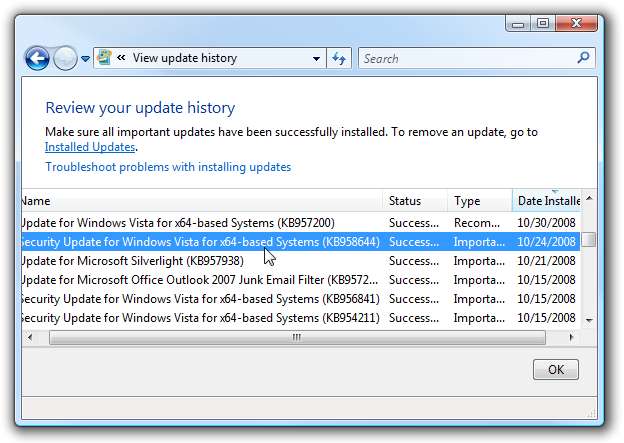
Task: Minimize the update history window
Action: click(x=518, y=24)
